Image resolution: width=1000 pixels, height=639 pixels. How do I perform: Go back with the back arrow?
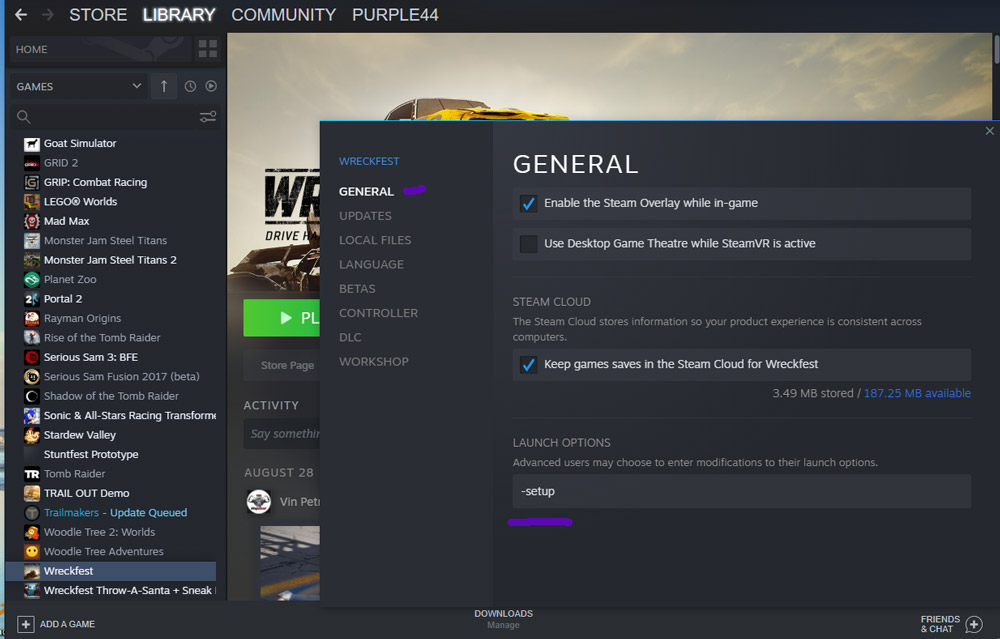coord(21,15)
